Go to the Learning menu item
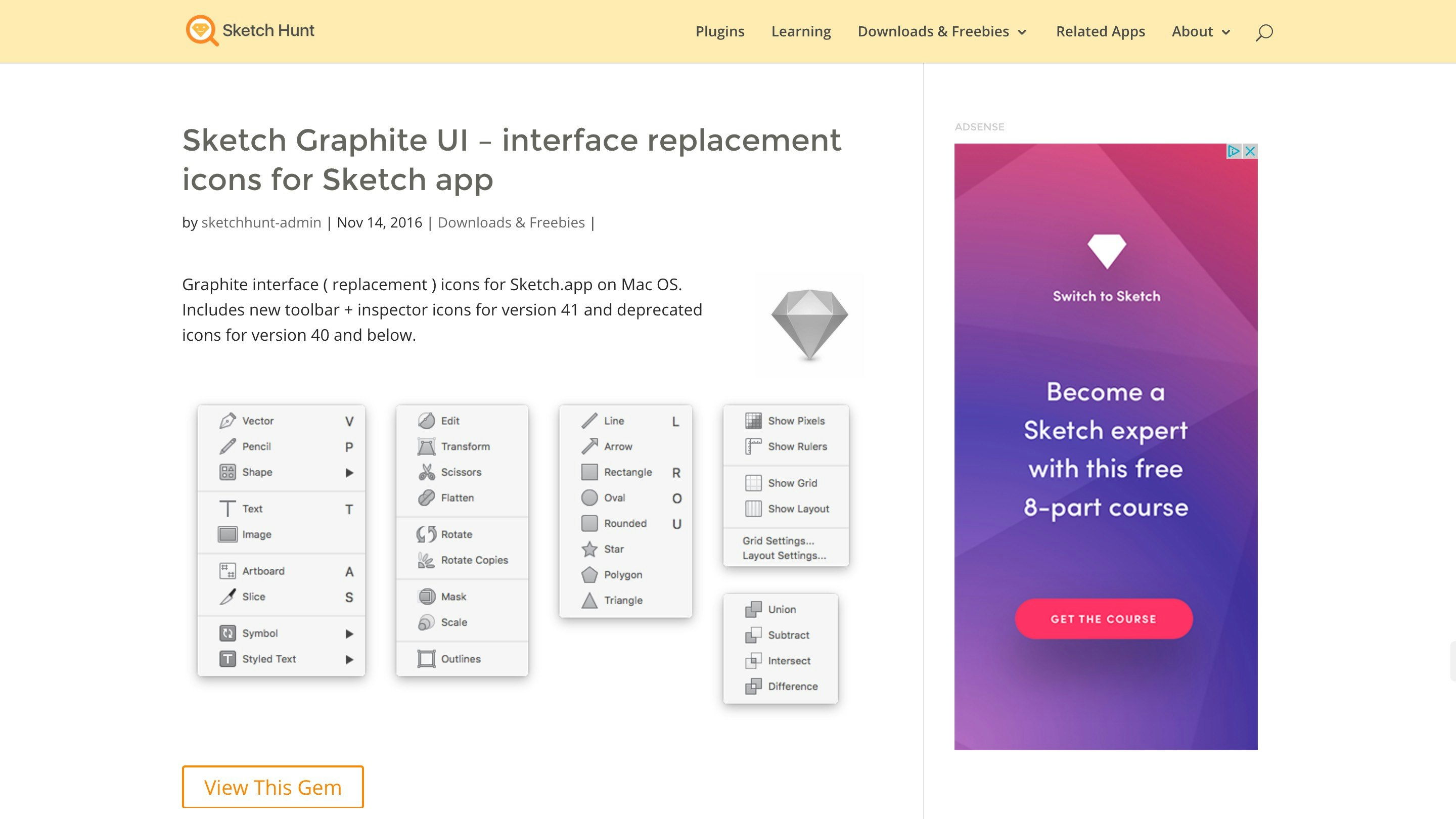The width and height of the screenshot is (1456, 819). pyautogui.click(x=801, y=32)
